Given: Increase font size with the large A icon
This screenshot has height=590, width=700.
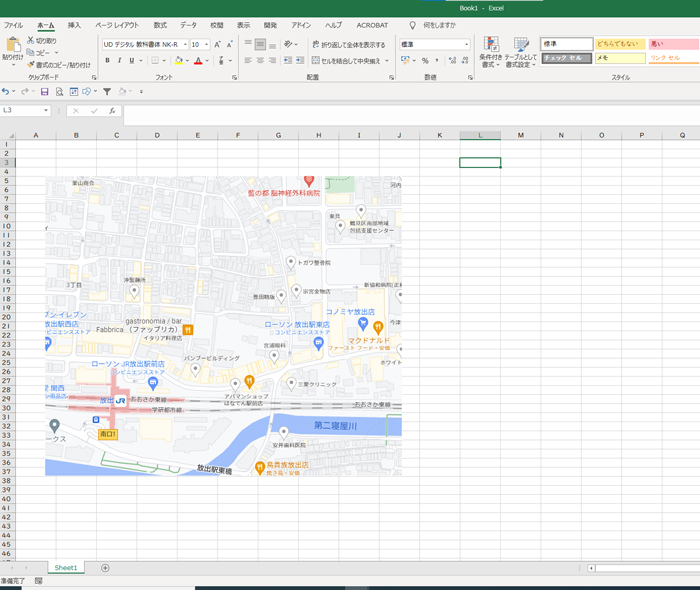Looking at the screenshot, I should (217, 45).
